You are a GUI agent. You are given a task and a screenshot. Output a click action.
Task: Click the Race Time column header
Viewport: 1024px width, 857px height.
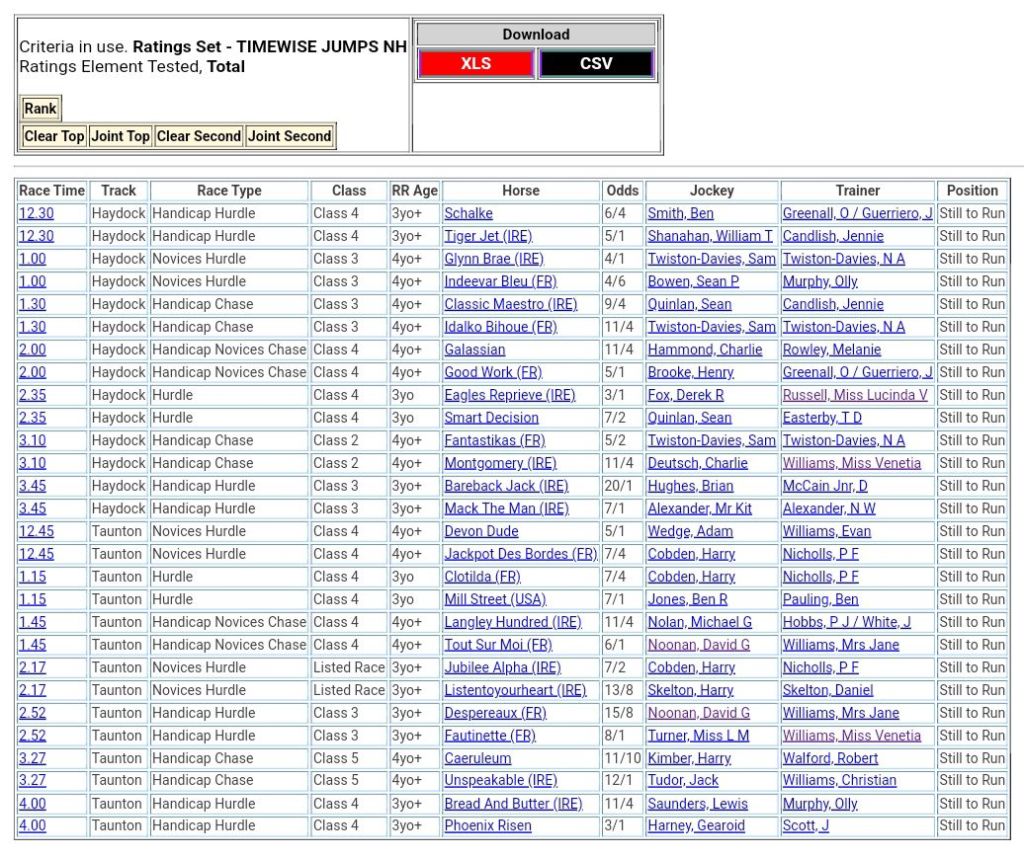click(52, 190)
